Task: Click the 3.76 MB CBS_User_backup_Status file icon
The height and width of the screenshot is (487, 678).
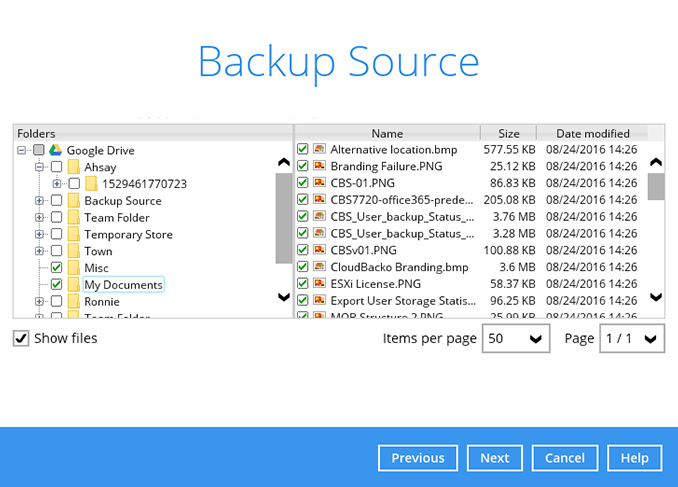Action: pos(319,216)
